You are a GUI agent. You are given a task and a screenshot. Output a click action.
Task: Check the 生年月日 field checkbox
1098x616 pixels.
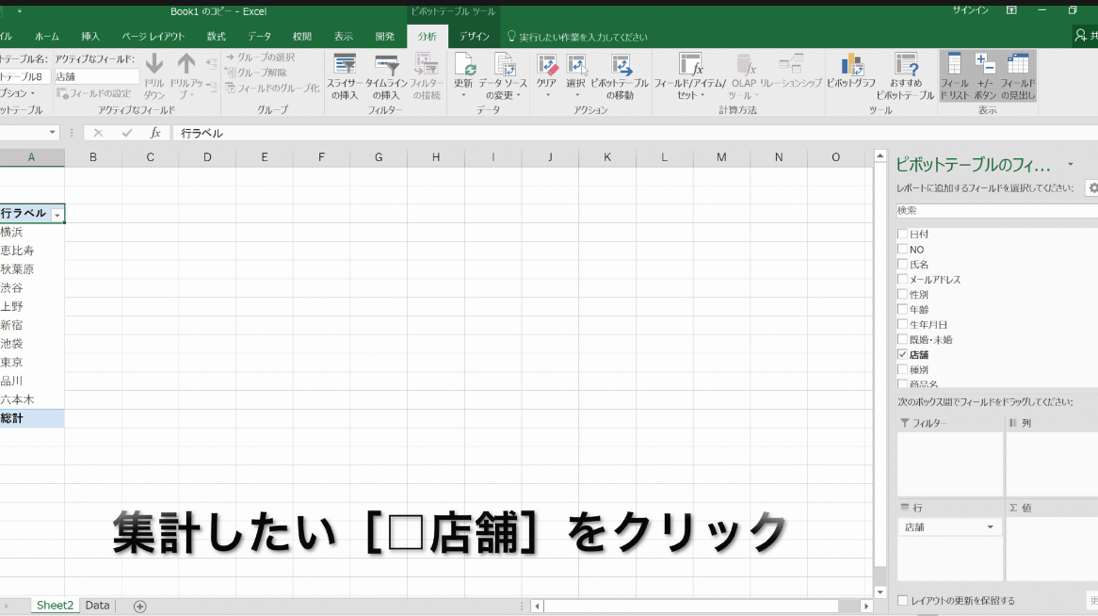click(x=903, y=324)
